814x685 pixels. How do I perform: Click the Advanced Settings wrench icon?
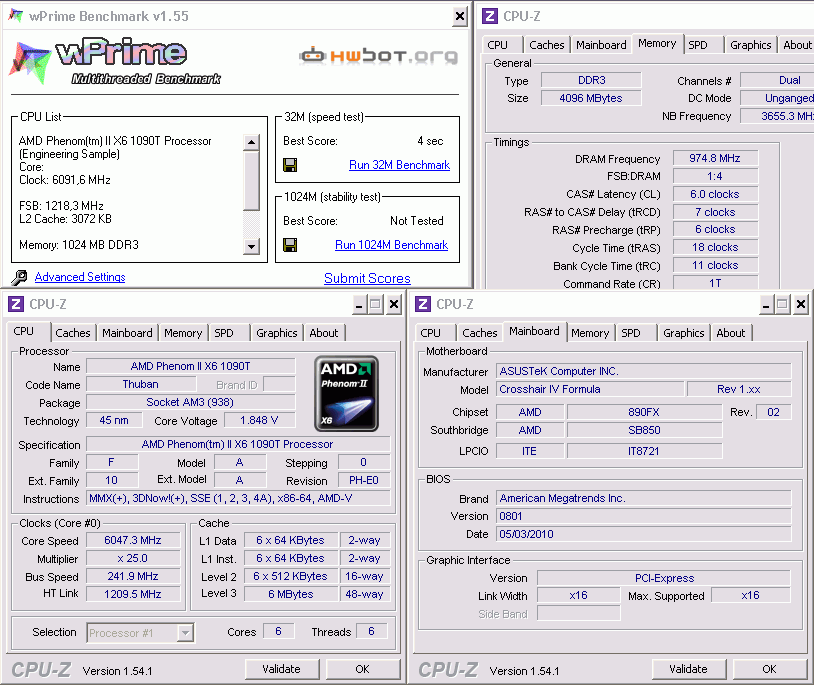coord(20,278)
